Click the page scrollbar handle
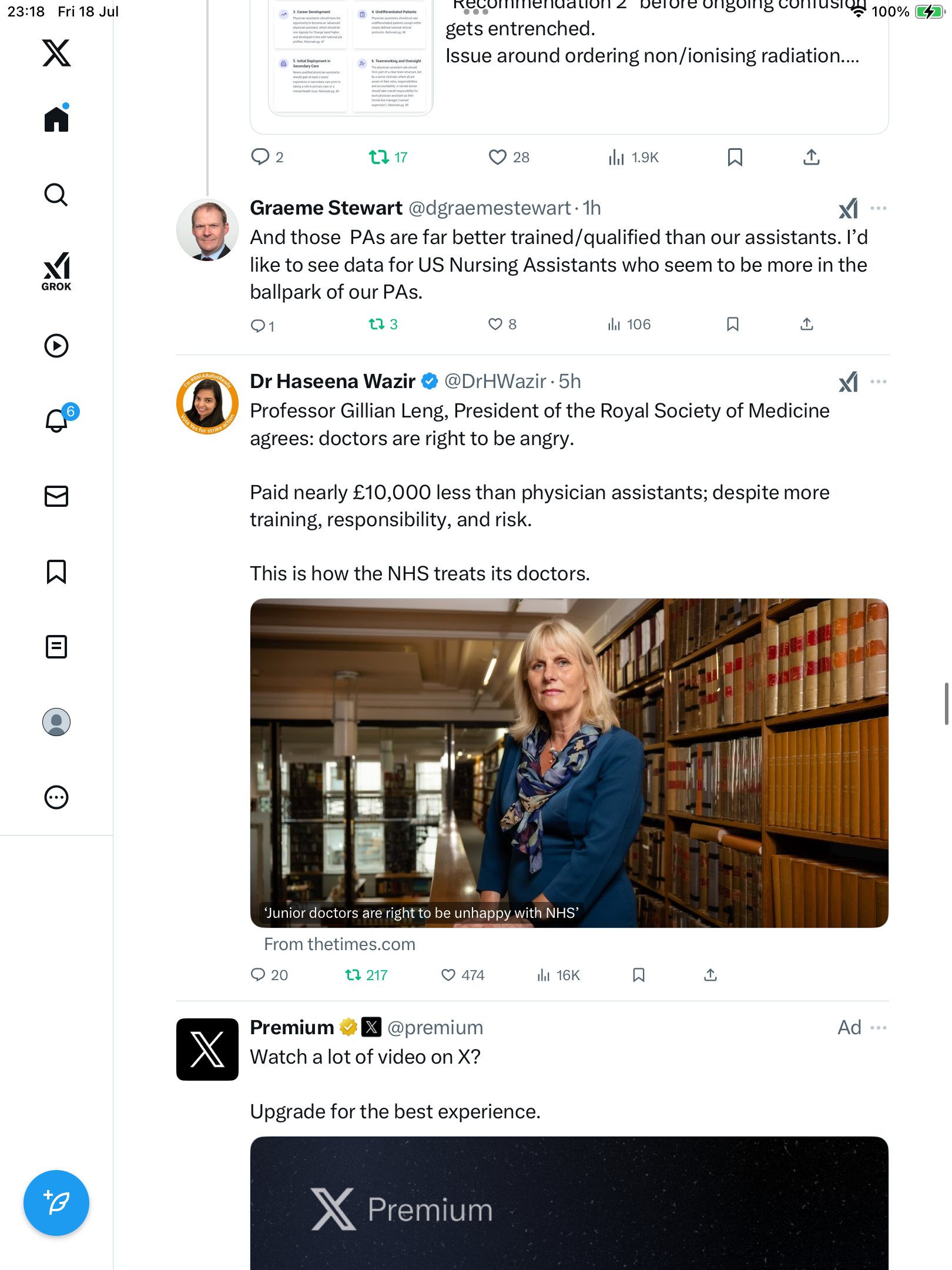 (x=946, y=704)
